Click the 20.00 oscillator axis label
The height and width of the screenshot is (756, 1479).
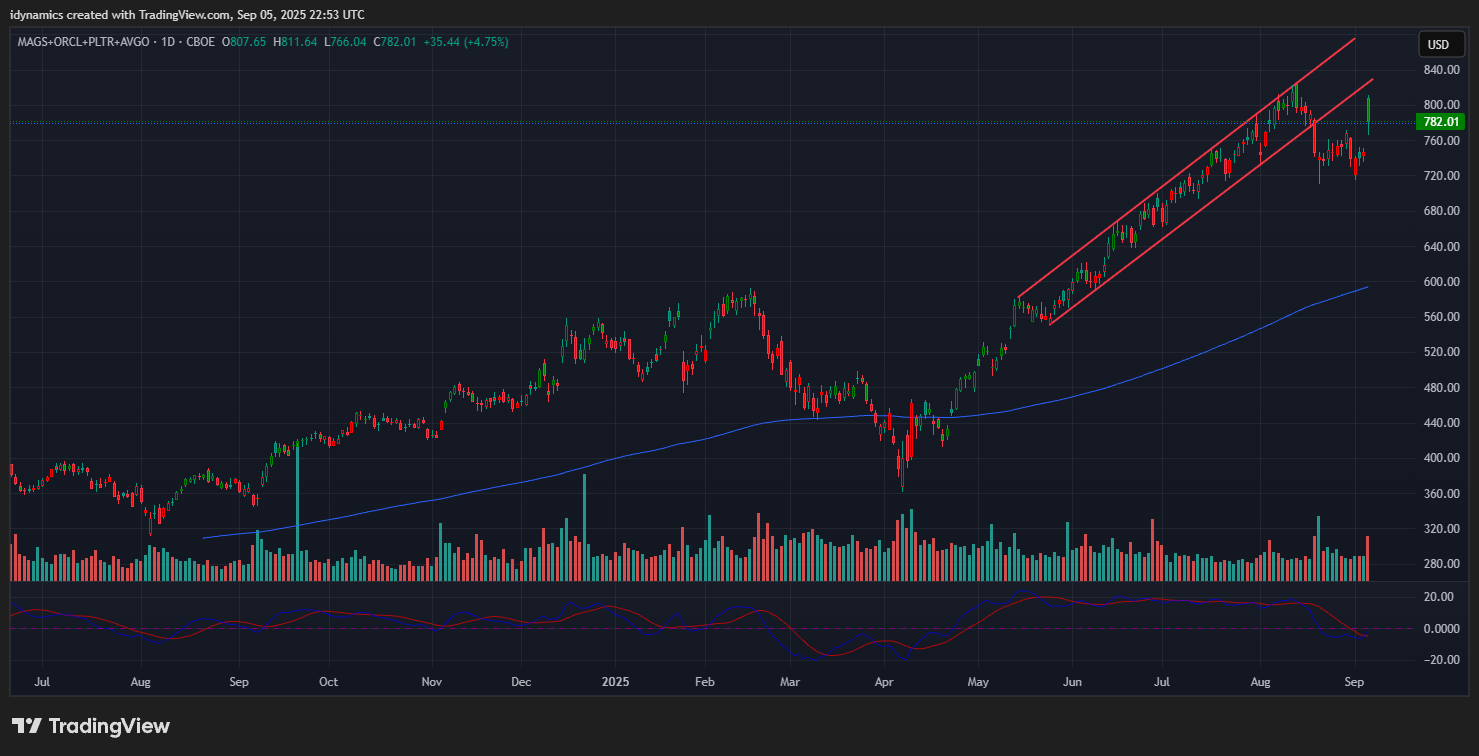(1439, 597)
